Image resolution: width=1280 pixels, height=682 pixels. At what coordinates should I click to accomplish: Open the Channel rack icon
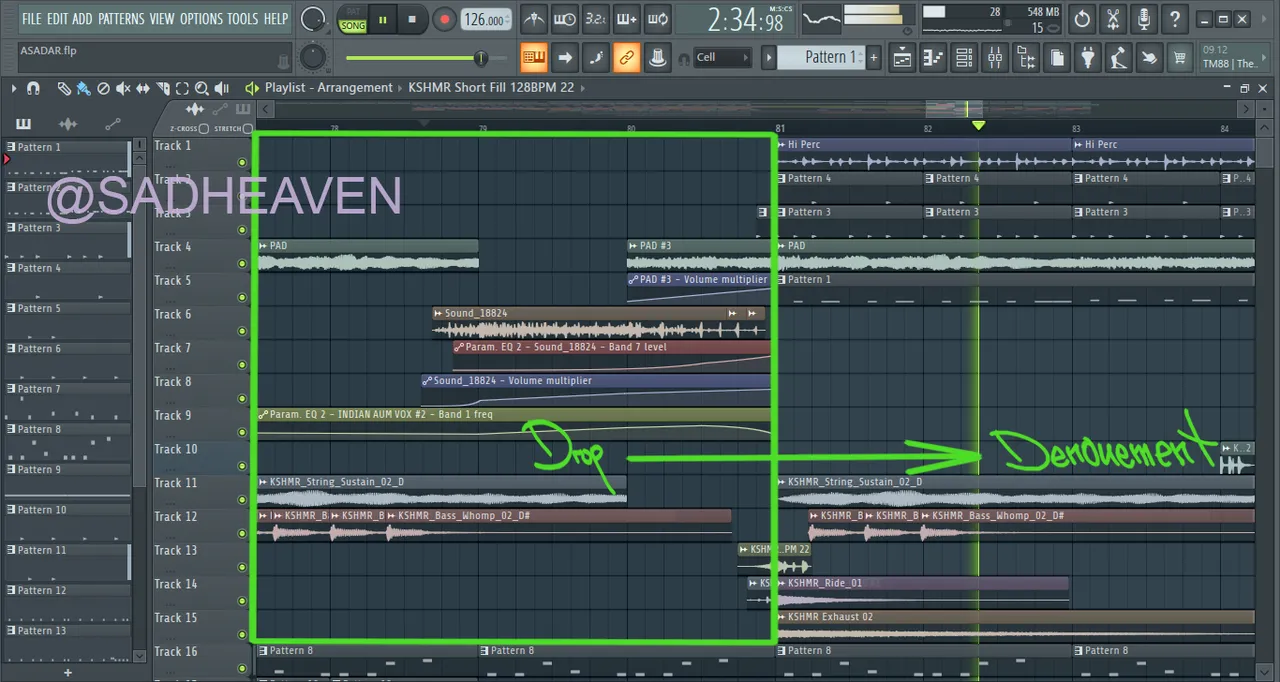pos(964,58)
